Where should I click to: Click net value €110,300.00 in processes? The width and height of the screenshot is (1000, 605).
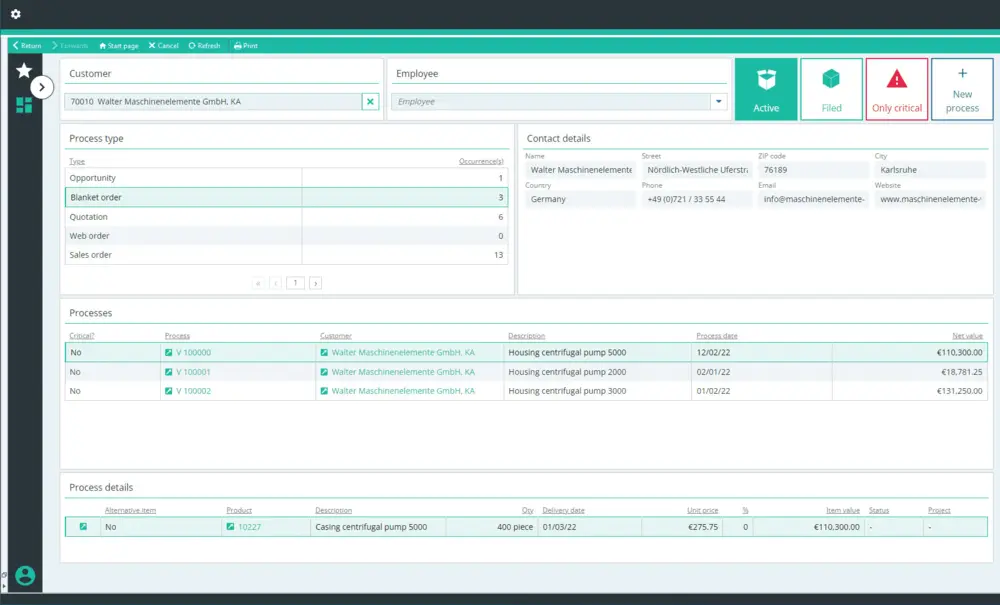click(x=959, y=353)
